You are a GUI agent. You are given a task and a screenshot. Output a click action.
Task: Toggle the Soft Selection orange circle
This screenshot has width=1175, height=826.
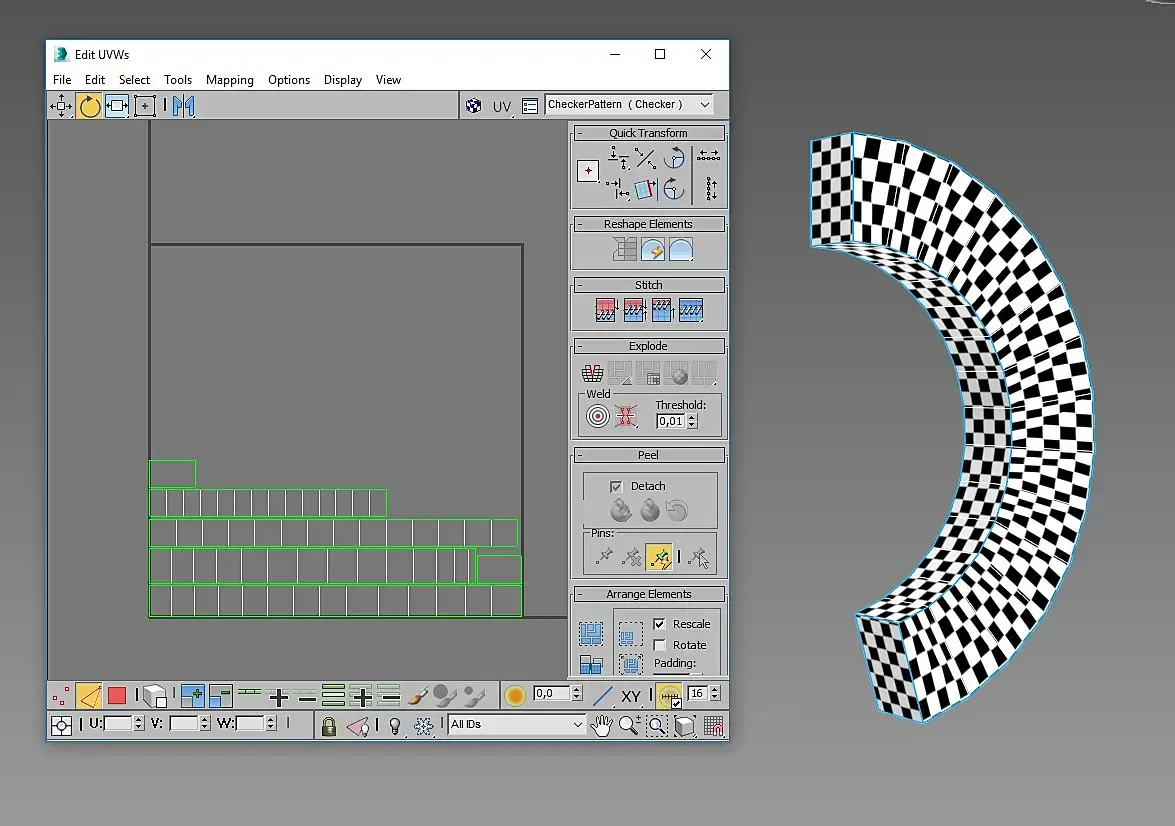click(515, 696)
